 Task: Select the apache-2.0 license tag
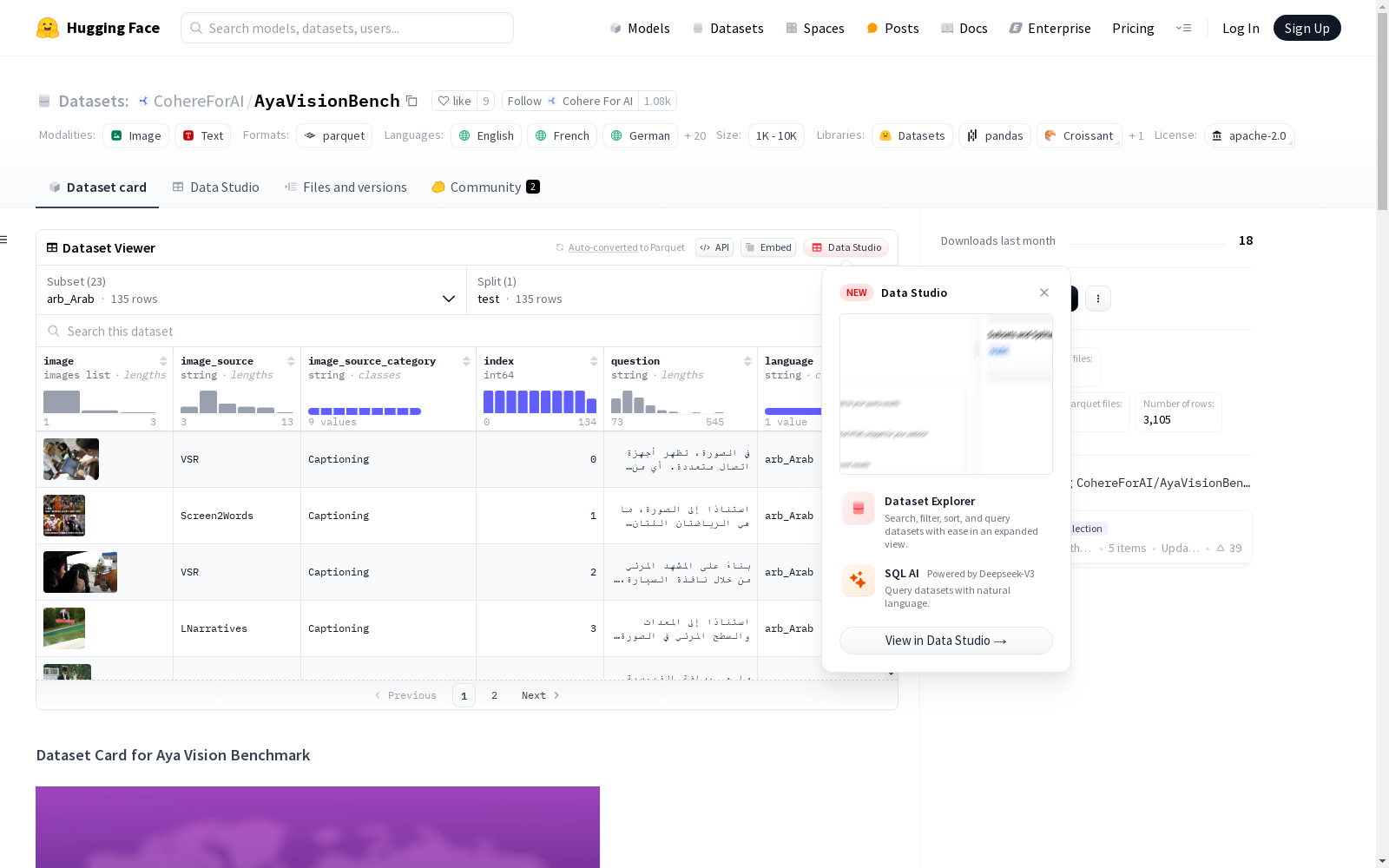pos(1249,135)
